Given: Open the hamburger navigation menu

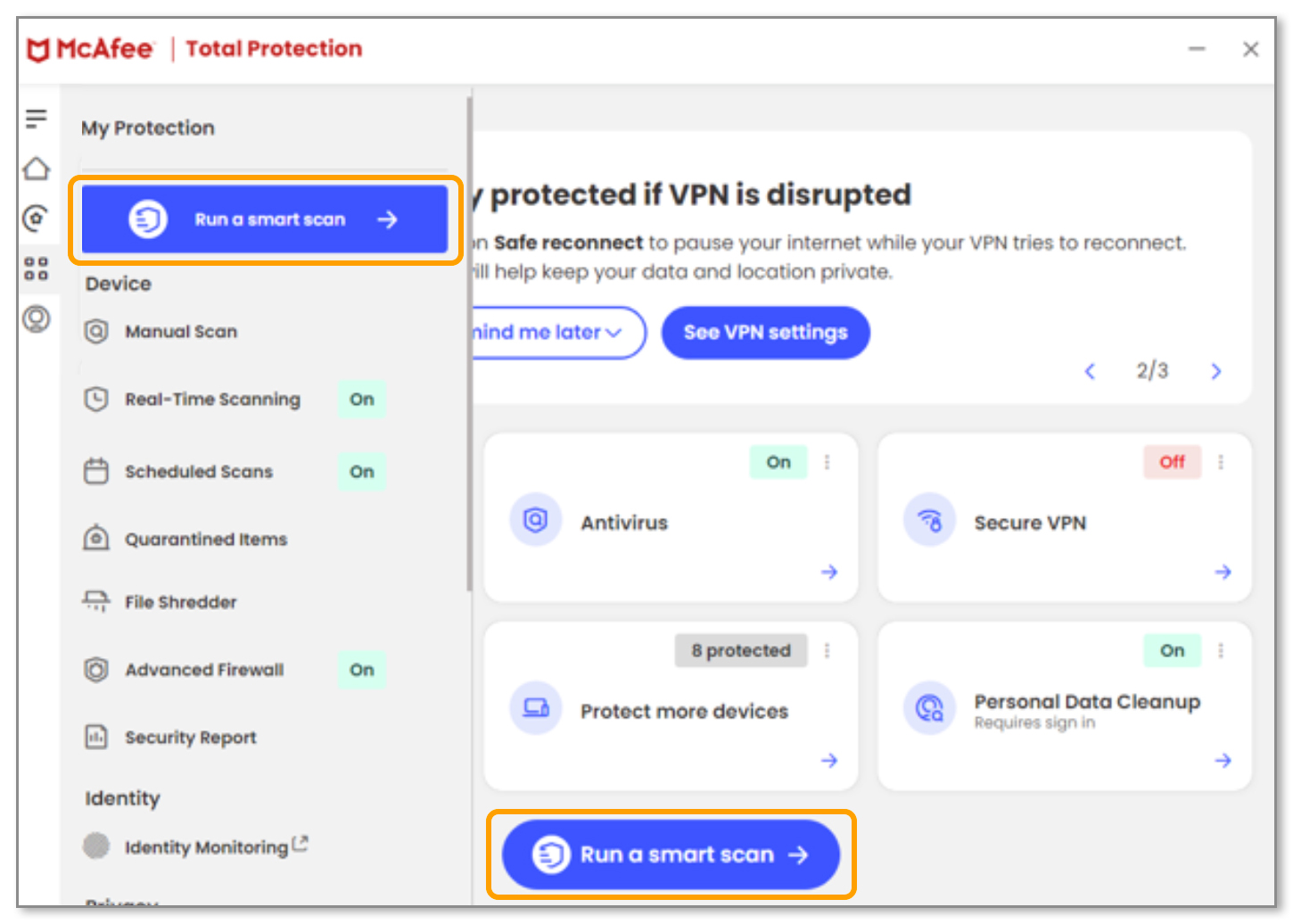Looking at the screenshot, I should pyautogui.click(x=37, y=117).
